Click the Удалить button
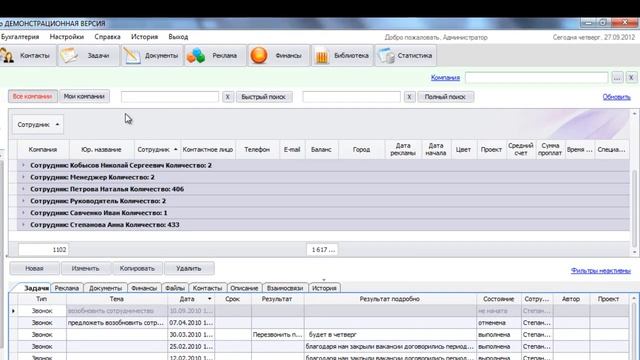The height and width of the screenshot is (360, 640). point(189,268)
